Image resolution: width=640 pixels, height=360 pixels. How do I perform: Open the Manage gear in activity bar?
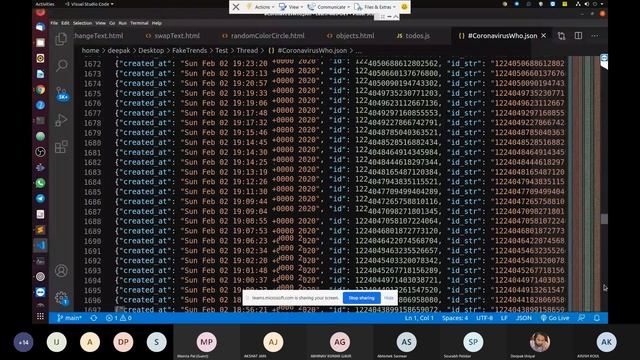(x=61, y=297)
